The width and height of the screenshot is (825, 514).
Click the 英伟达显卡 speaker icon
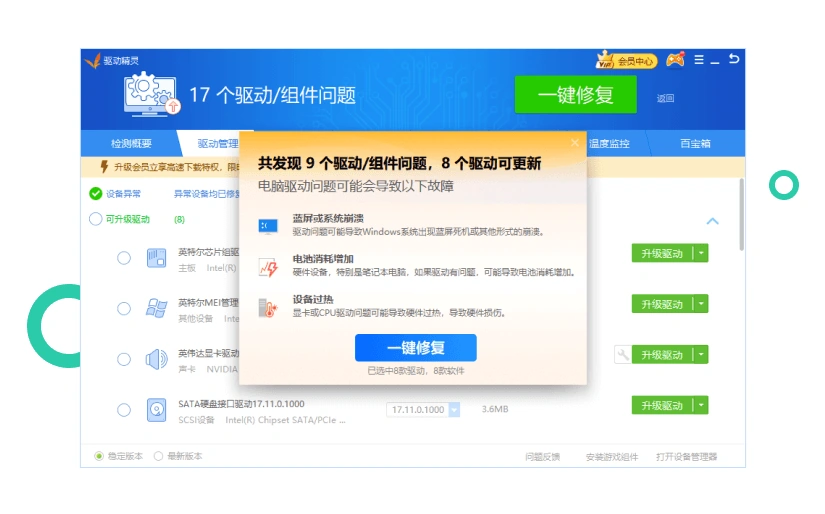[156, 359]
